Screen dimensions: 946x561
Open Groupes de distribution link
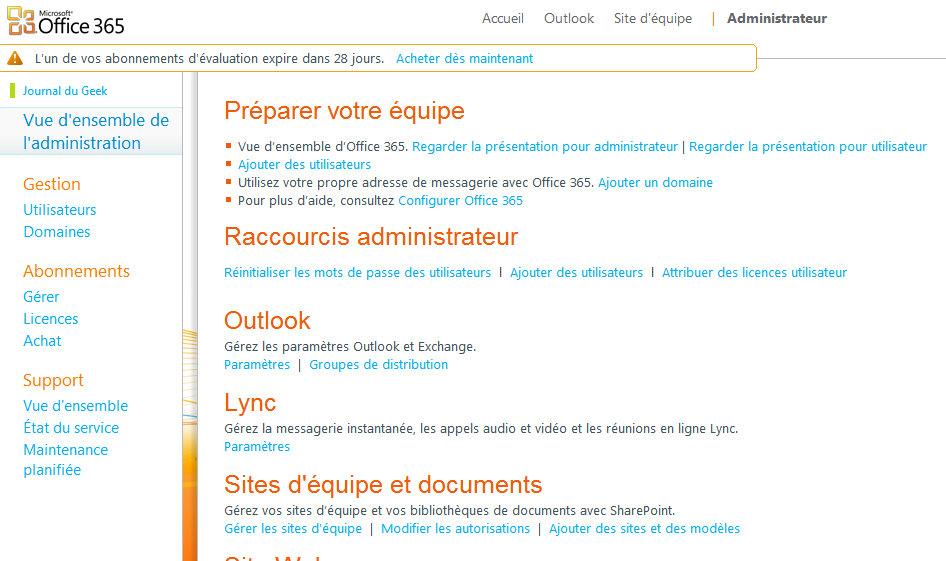378,365
